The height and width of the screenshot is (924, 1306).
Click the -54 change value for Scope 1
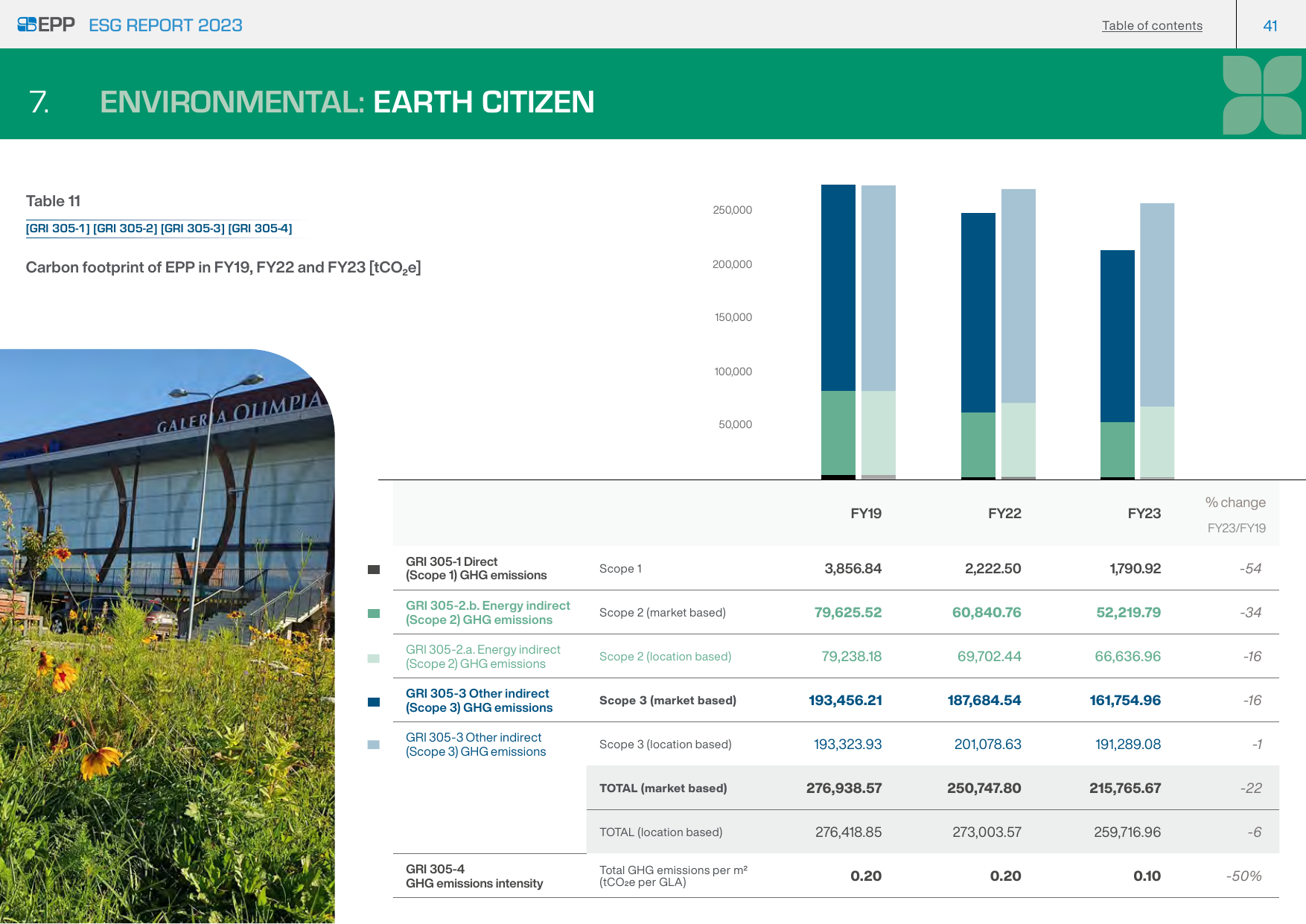pyautogui.click(x=1250, y=568)
